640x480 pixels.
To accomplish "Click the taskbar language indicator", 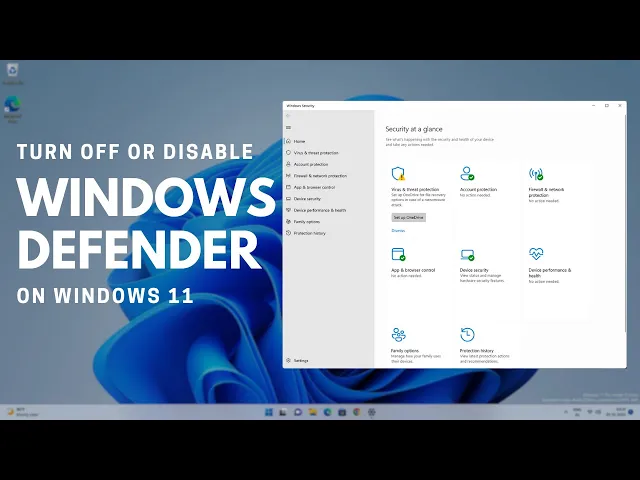I will point(577,412).
